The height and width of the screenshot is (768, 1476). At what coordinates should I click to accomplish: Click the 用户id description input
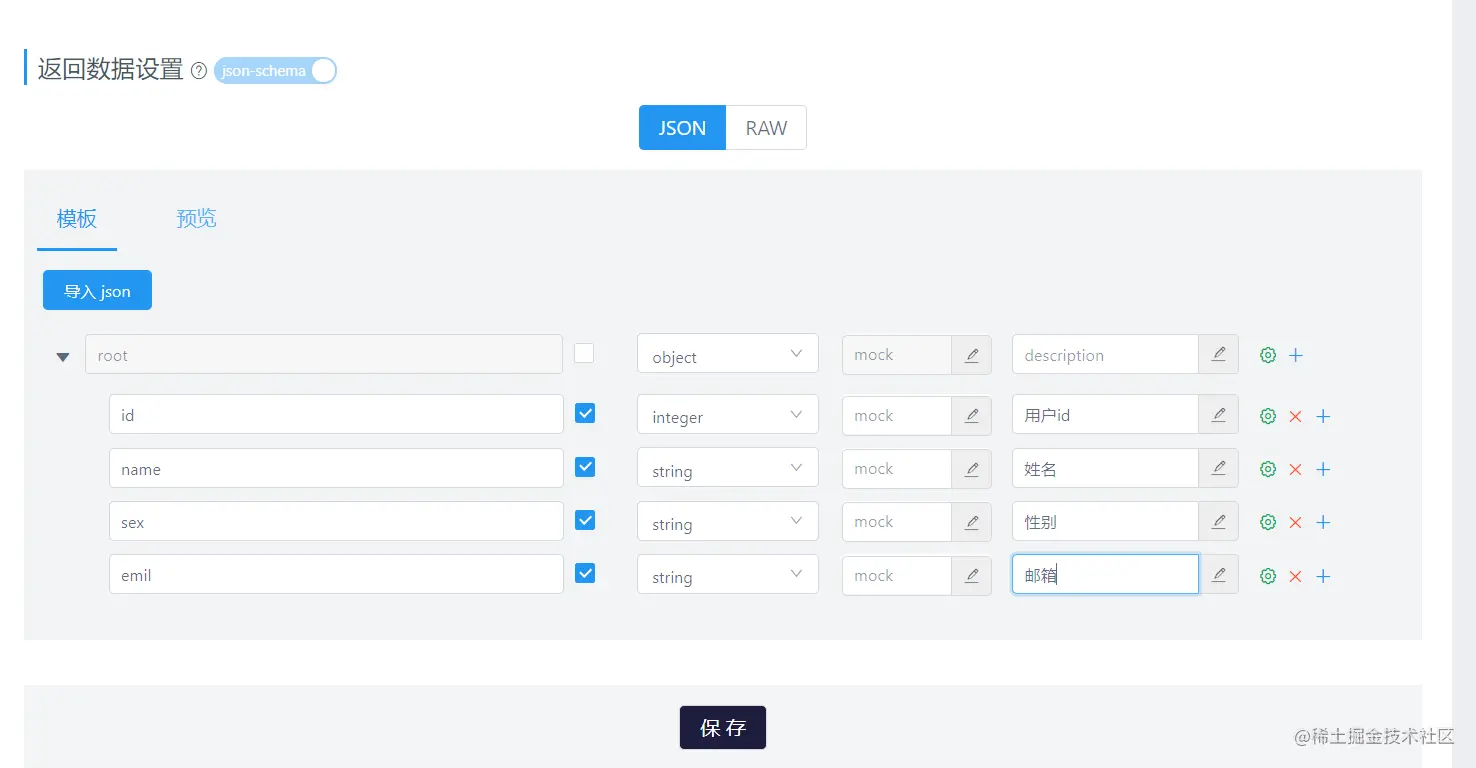click(1105, 415)
